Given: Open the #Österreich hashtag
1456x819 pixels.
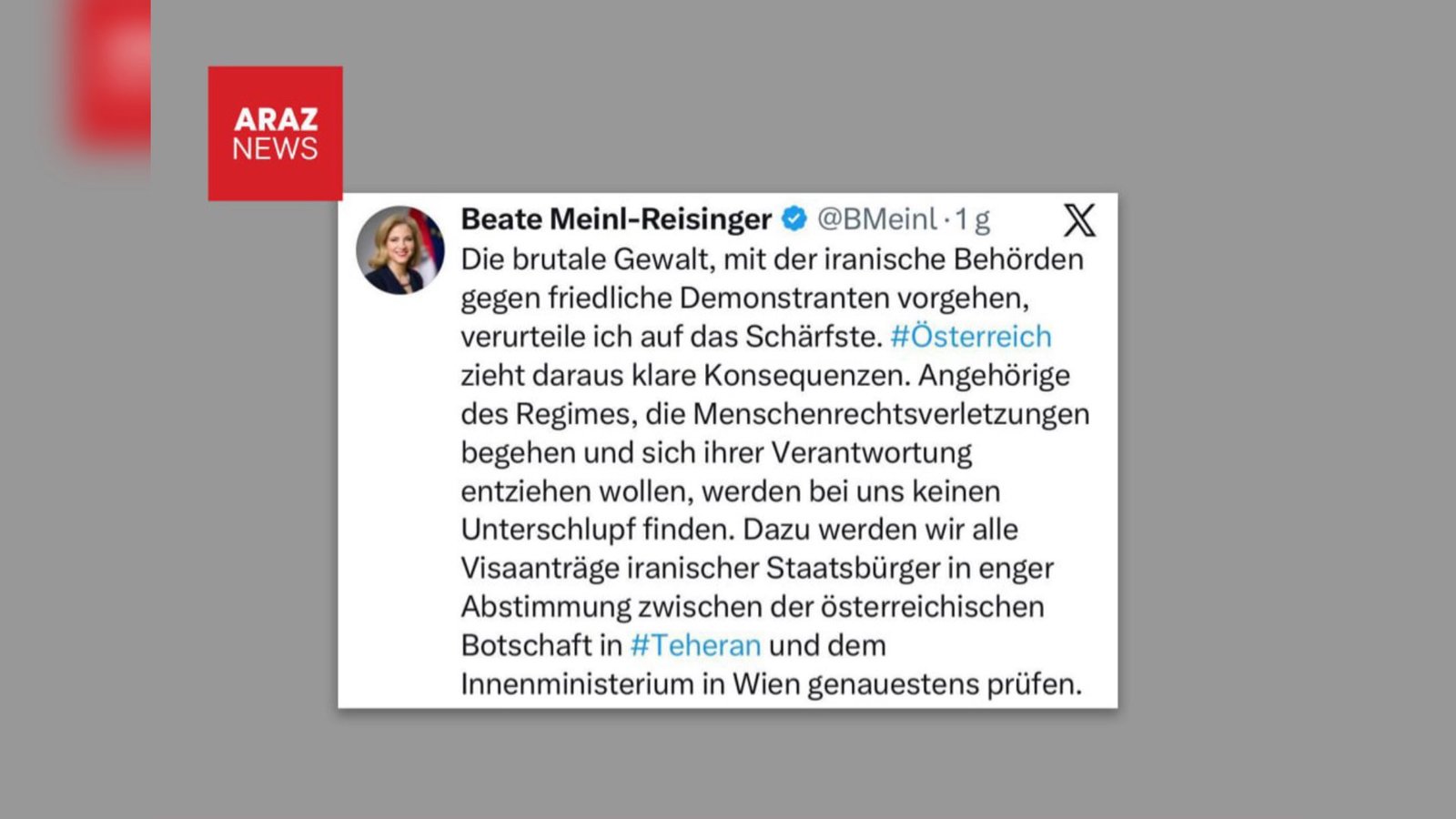Looking at the screenshot, I should (x=970, y=337).
